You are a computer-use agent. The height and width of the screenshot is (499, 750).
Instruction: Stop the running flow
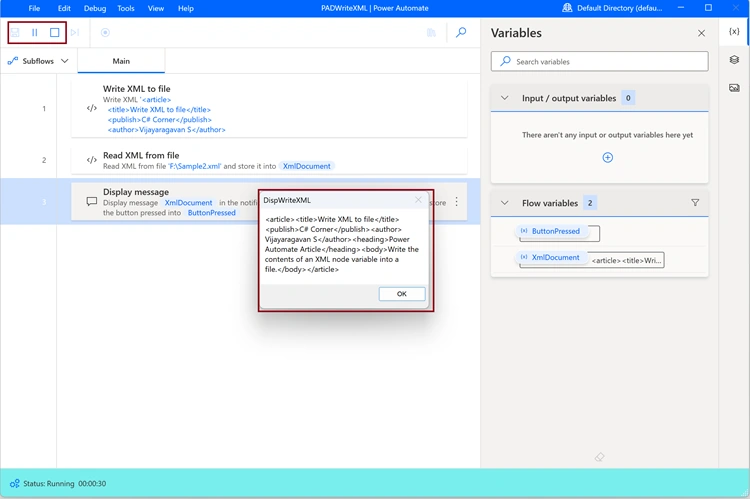55,33
